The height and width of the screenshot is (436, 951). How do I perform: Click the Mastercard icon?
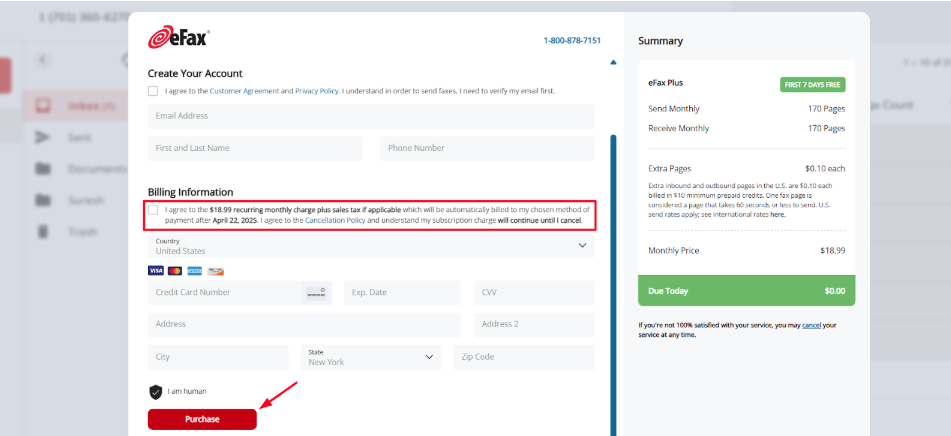click(175, 270)
